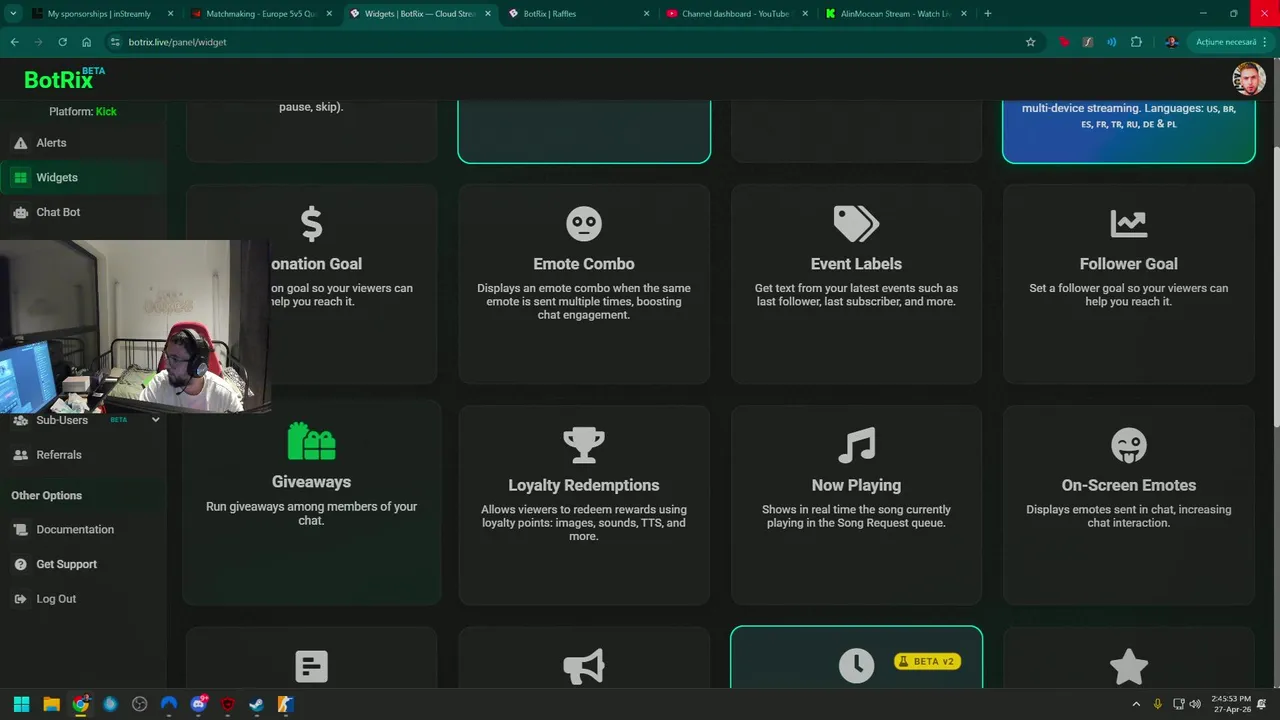Click the clock widget icon
The height and width of the screenshot is (720, 1280).
[x=856, y=667]
